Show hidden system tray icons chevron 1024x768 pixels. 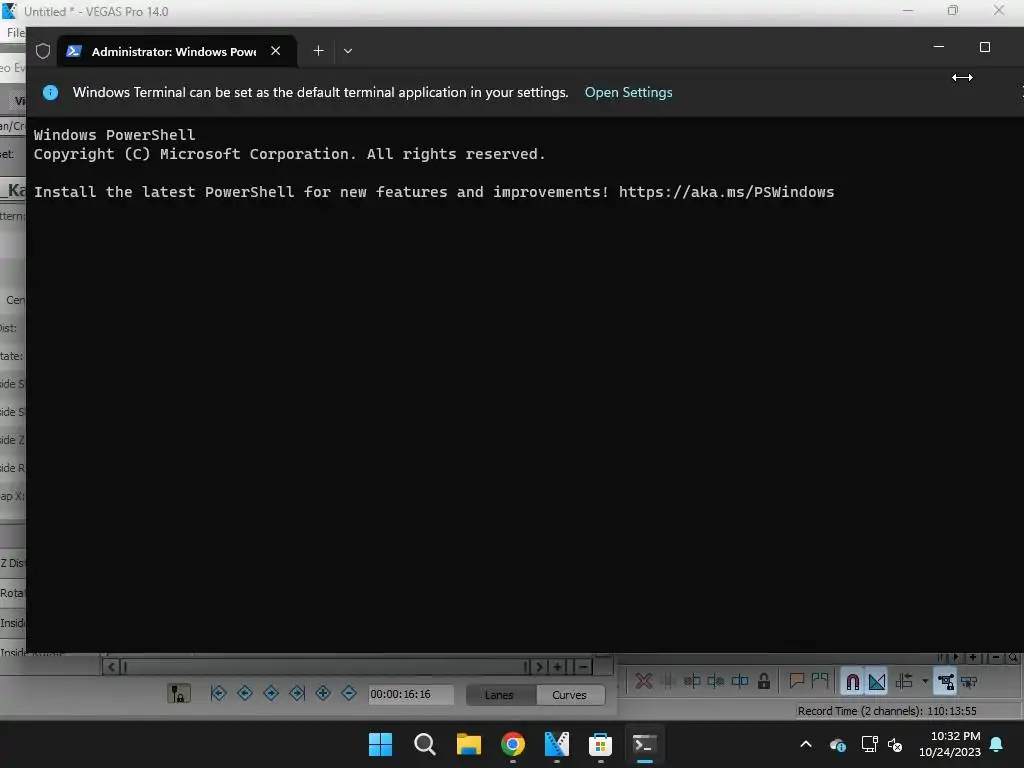[806, 744]
